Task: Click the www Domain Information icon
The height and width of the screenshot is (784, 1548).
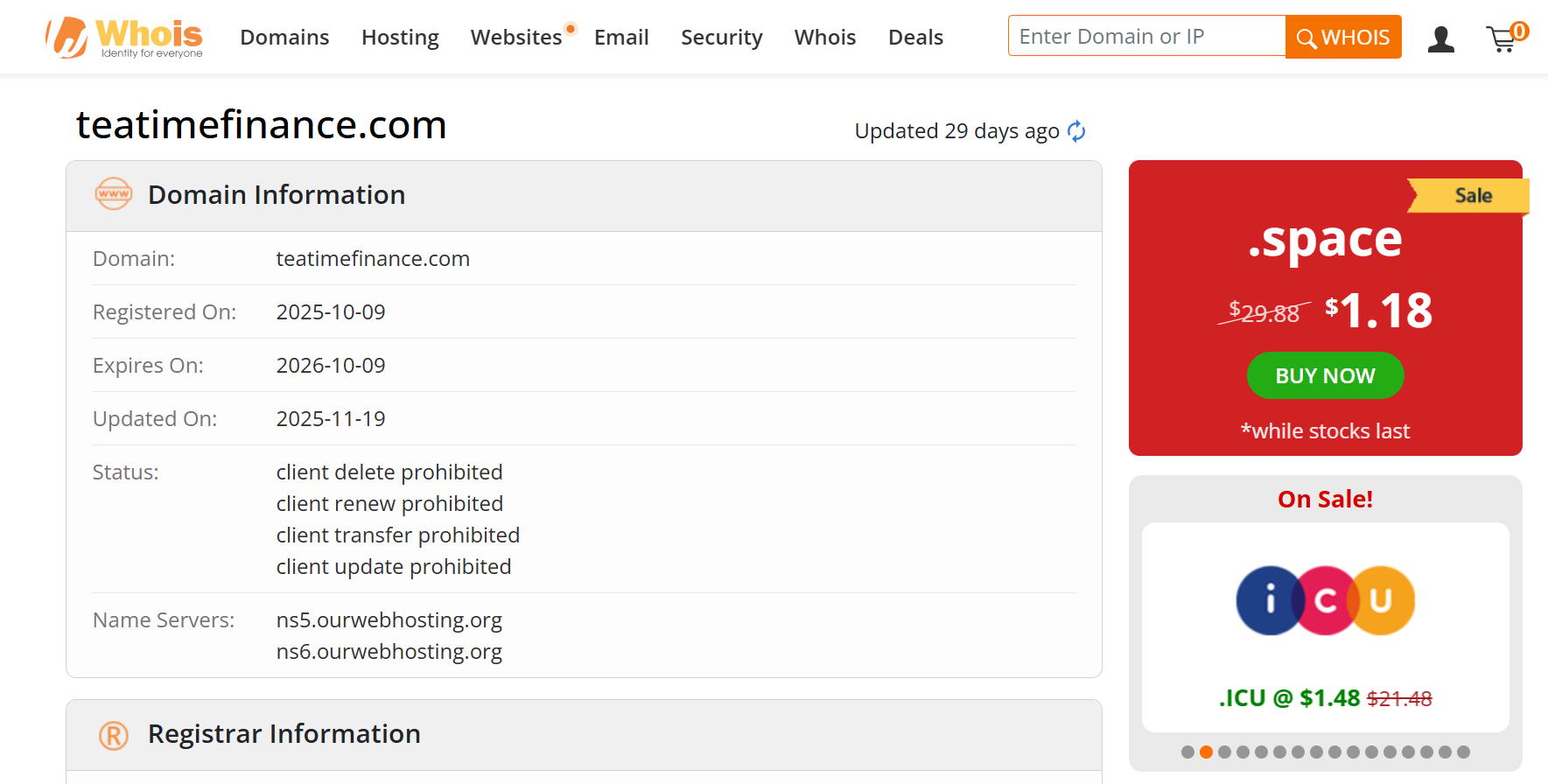Action: pos(114,193)
